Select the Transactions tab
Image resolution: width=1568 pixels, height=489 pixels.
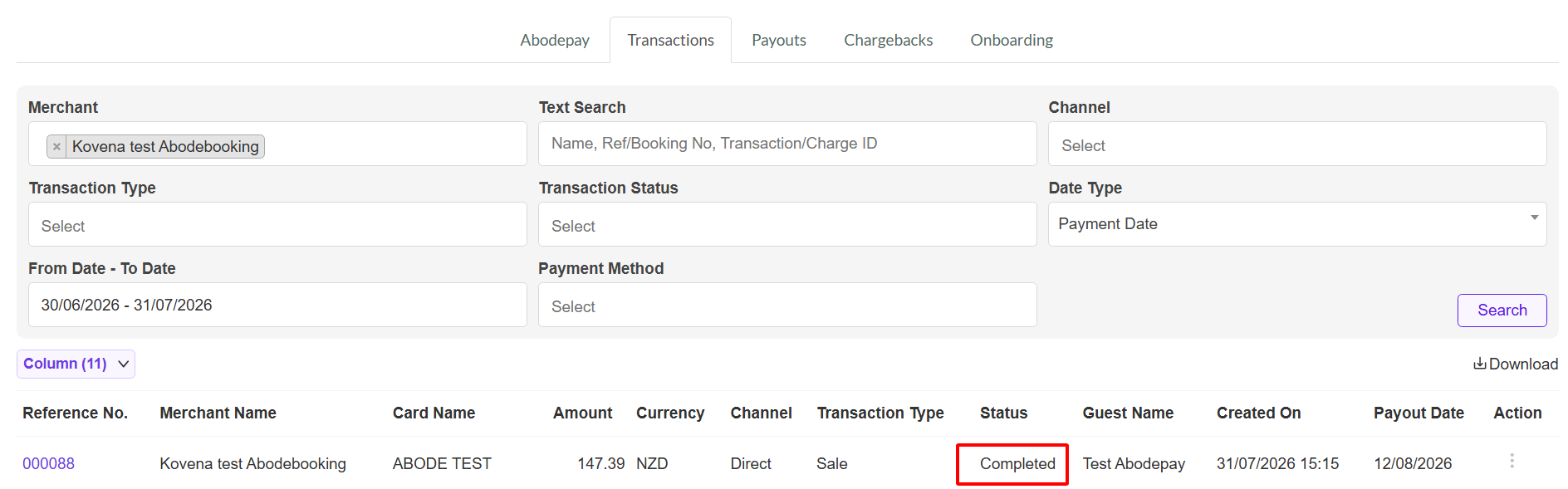[670, 40]
